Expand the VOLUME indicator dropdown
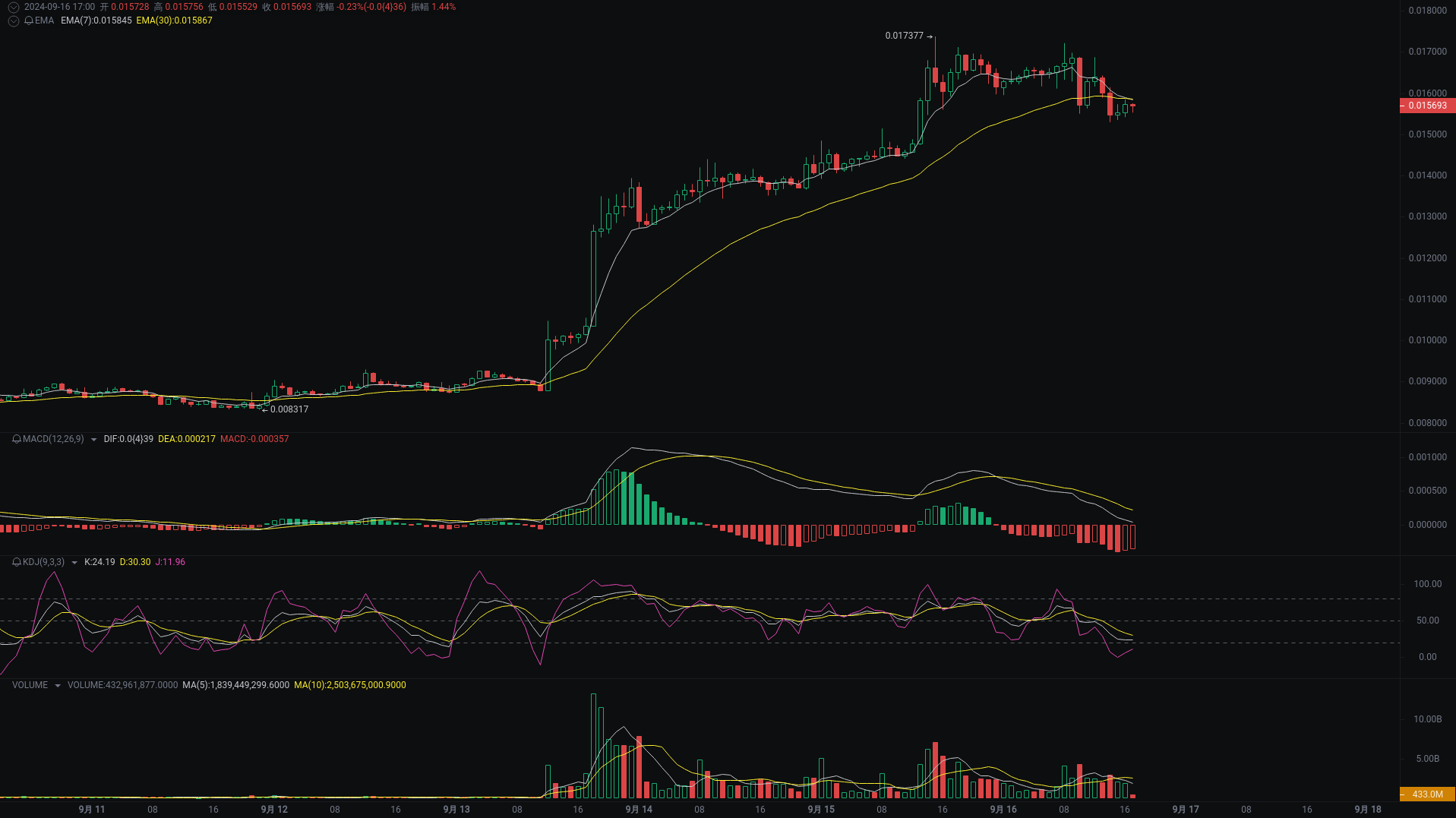The image size is (1456, 818). coord(57,684)
